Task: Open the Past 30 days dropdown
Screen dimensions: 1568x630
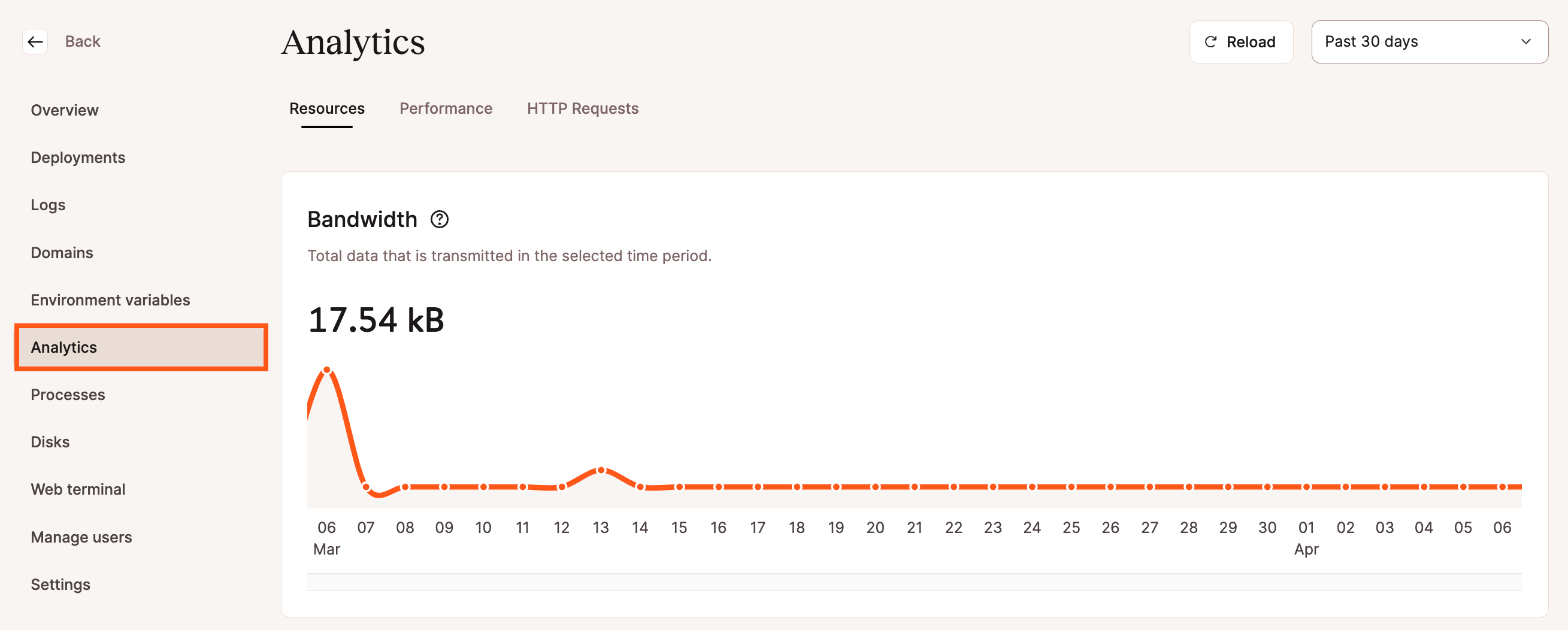Action: point(1429,41)
